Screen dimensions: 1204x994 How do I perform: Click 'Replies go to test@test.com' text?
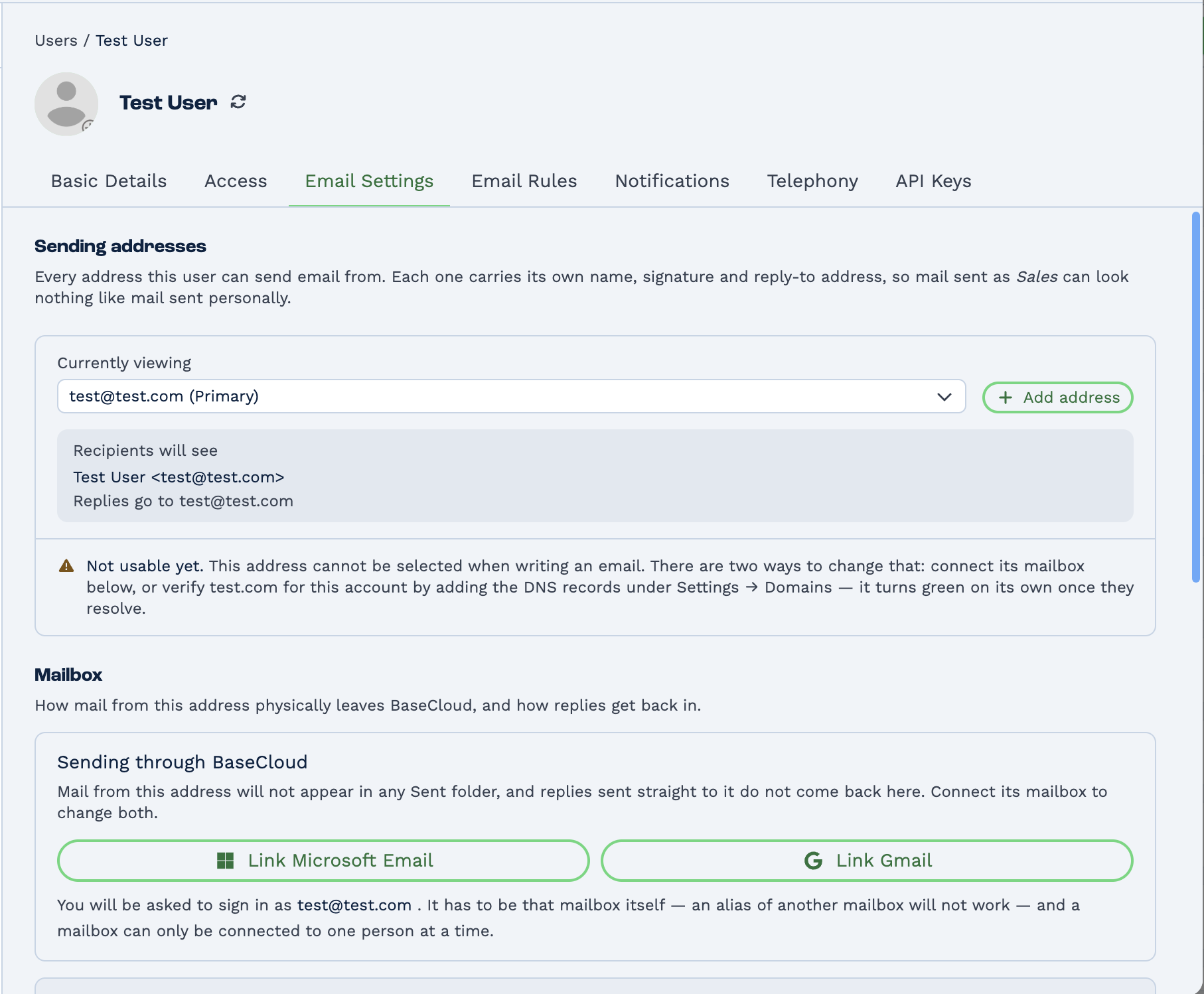[183, 501]
